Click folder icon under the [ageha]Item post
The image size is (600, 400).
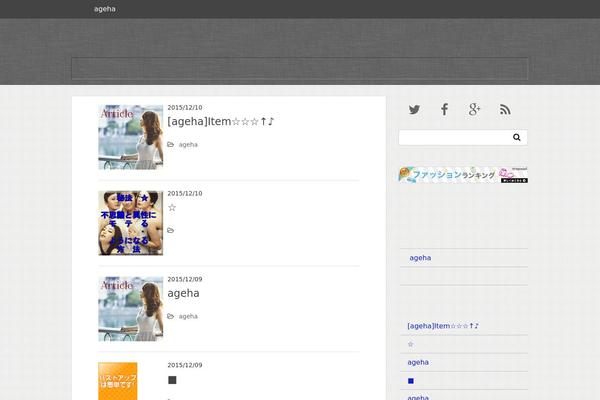(171, 144)
